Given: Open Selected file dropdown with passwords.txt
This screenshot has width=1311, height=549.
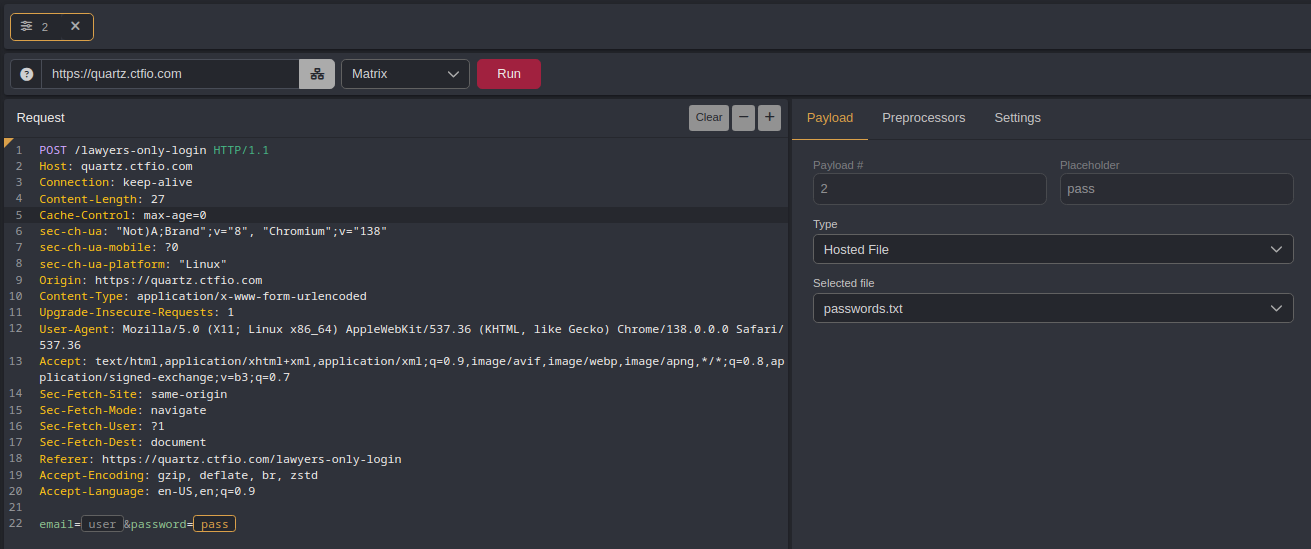Looking at the screenshot, I should pos(1052,309).
